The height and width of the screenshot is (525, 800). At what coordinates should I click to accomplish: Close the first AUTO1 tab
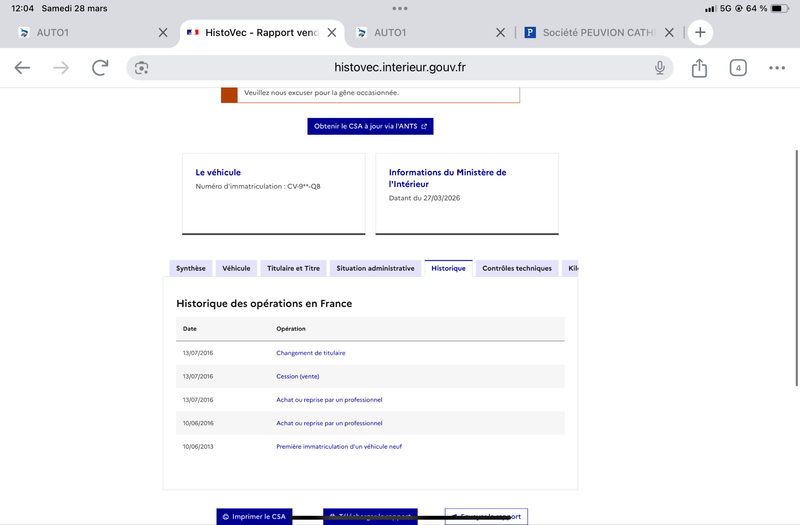point(163,32)
